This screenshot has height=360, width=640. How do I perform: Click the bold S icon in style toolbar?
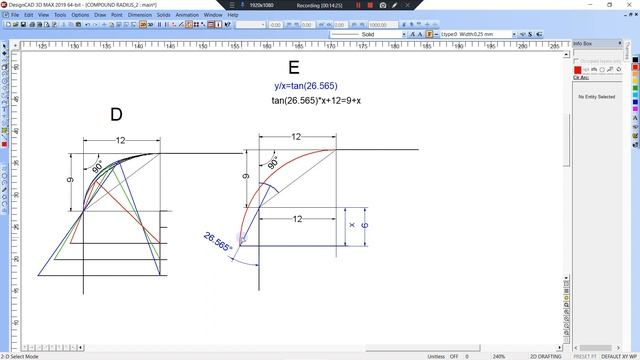(530, 34)
